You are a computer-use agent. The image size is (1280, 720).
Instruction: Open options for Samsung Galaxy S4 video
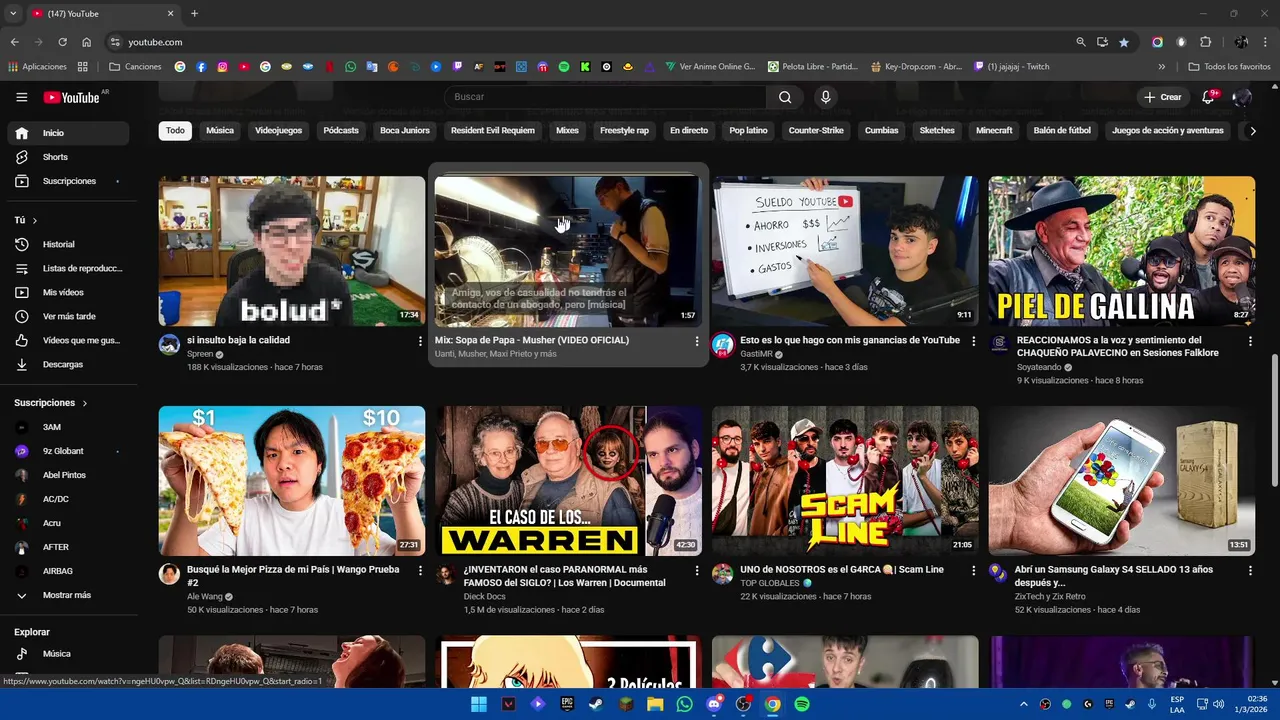pos(1250,570)
